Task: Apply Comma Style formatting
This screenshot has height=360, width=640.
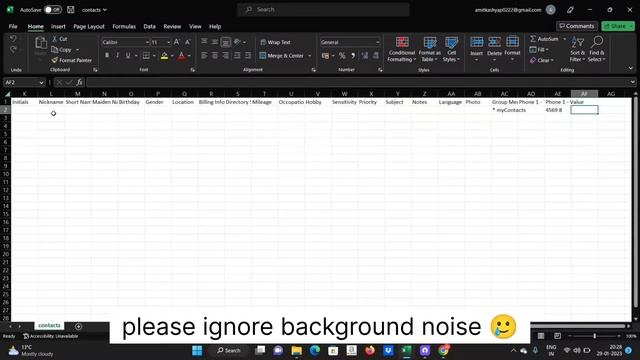Action: tap(353, 56)
